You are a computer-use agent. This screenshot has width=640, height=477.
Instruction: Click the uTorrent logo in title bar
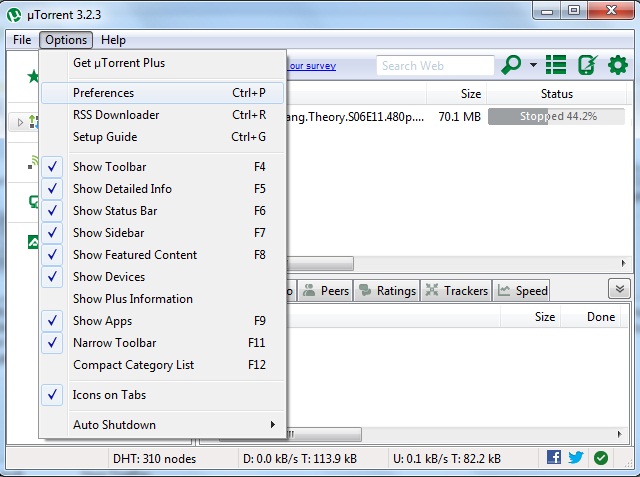coord(14,15)
